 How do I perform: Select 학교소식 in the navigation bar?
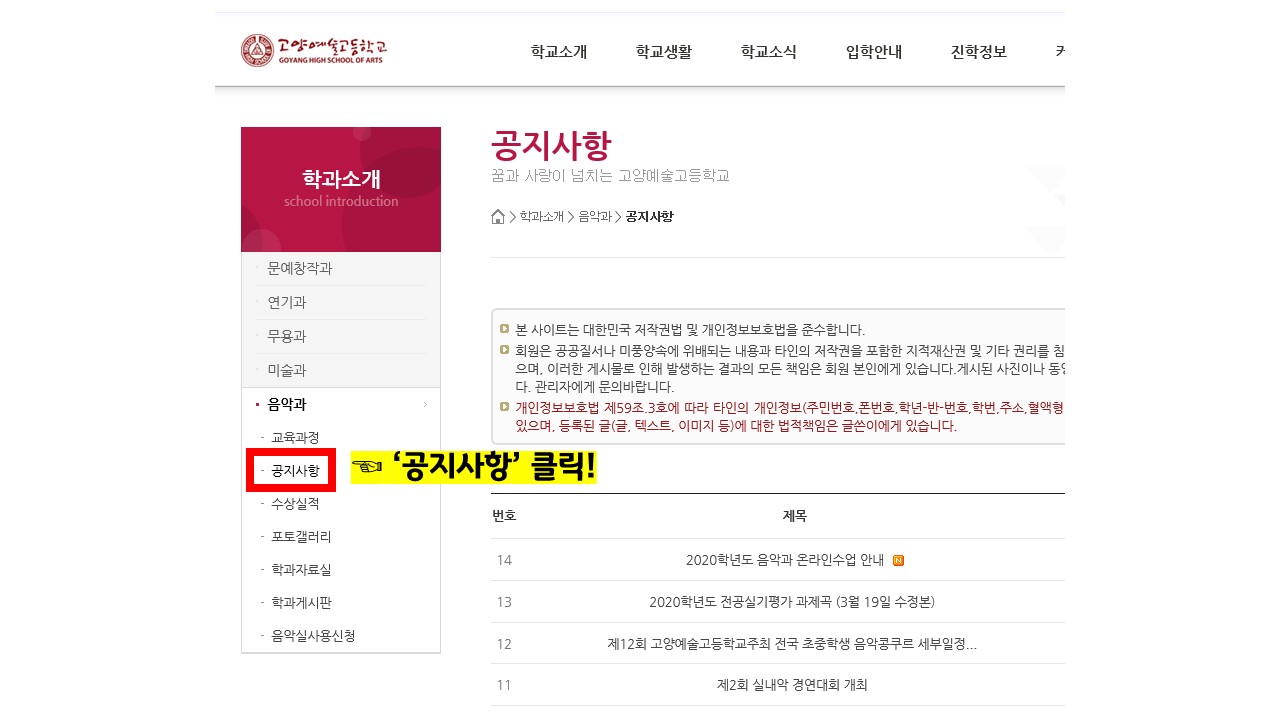point(768,52)
